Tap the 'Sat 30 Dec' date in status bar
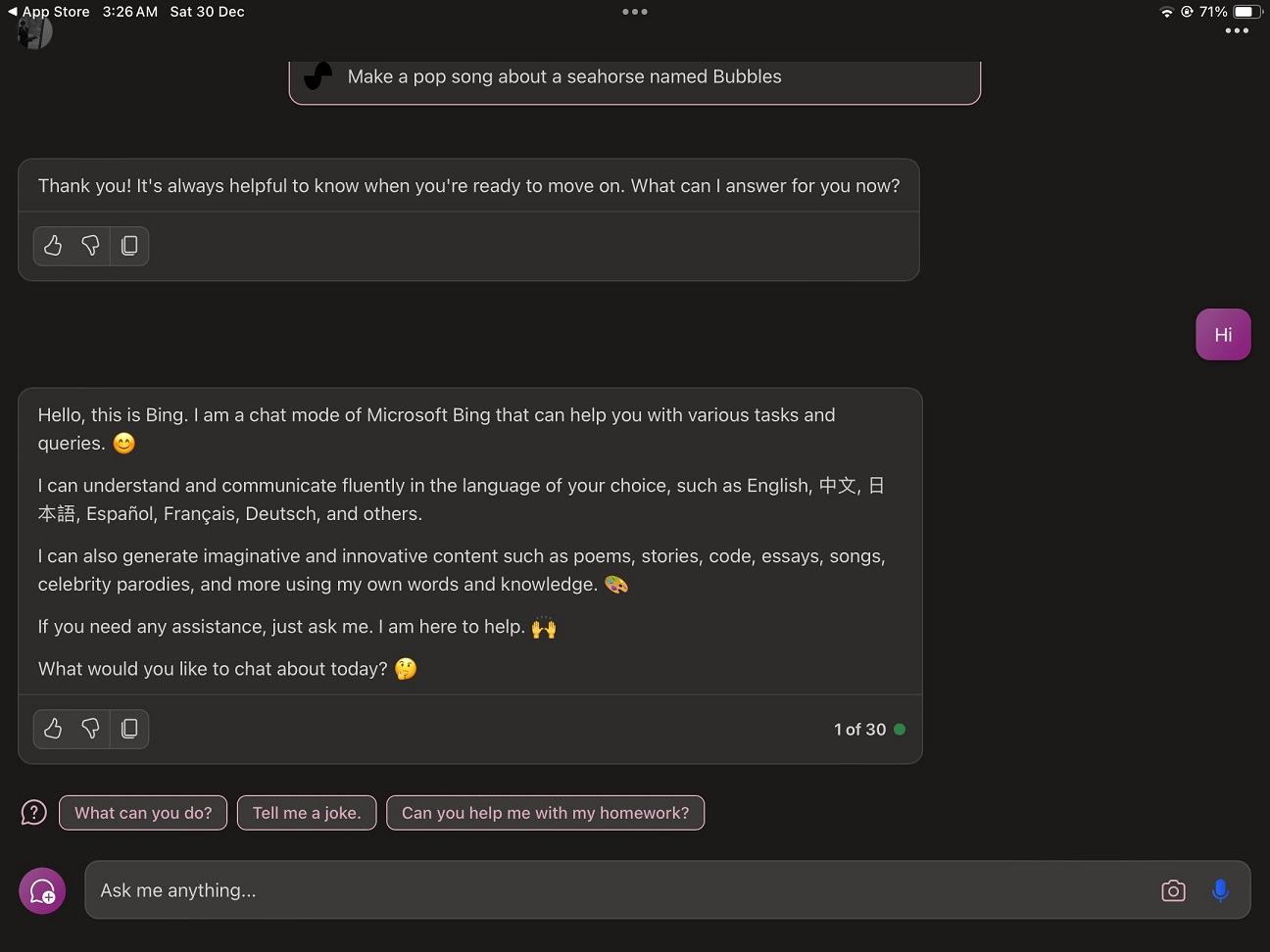The height and width of the screenshot is (952, 1270). pos(207,12)
